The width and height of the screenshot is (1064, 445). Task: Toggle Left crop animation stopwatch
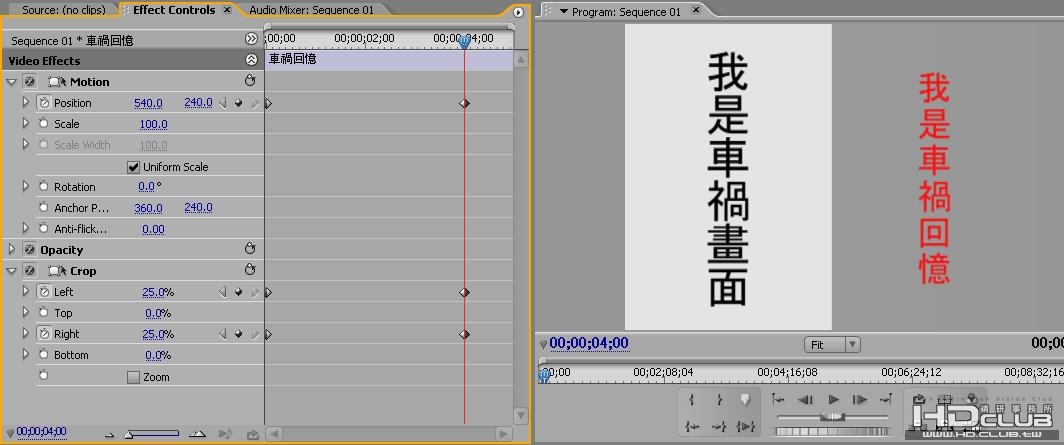[x=44, y=292]
